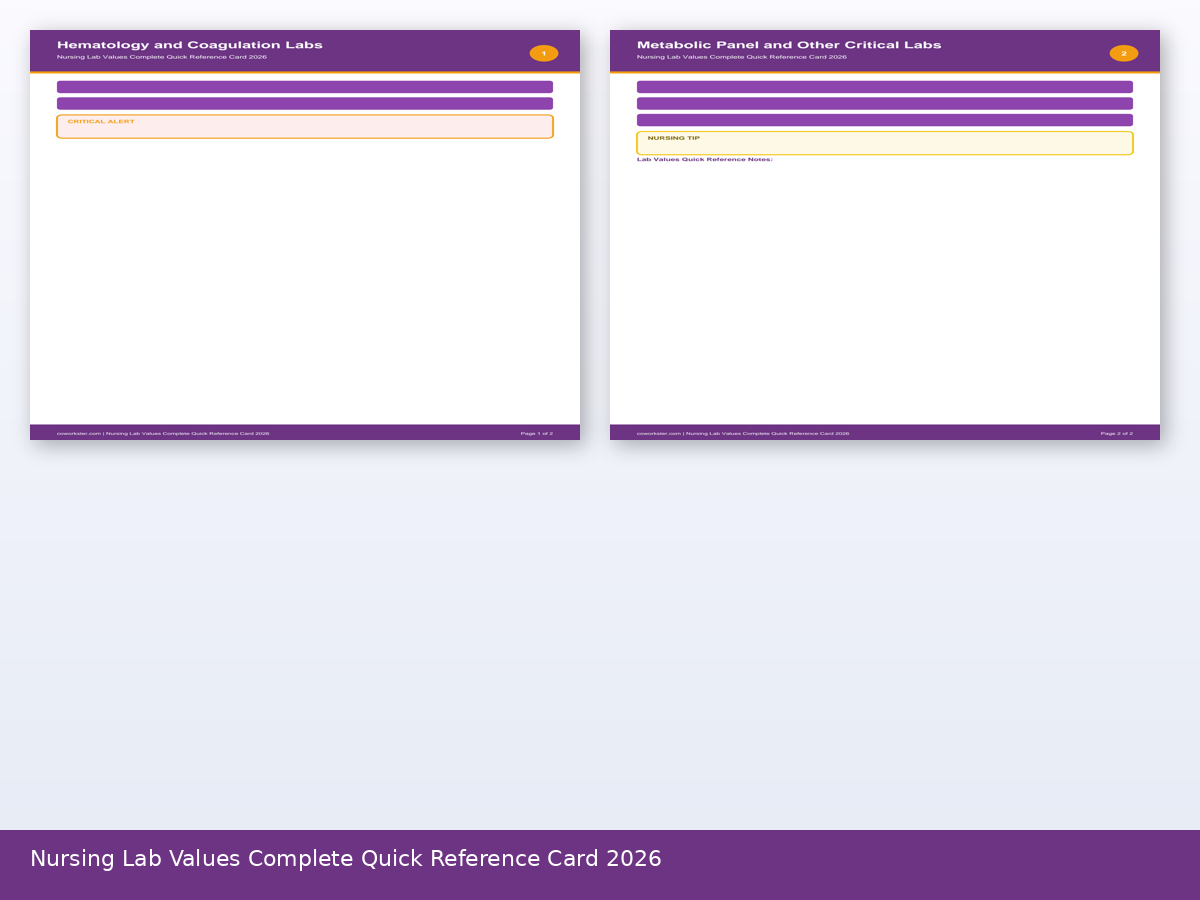Click the orange page 1 badge

click(x=544, y=53)
